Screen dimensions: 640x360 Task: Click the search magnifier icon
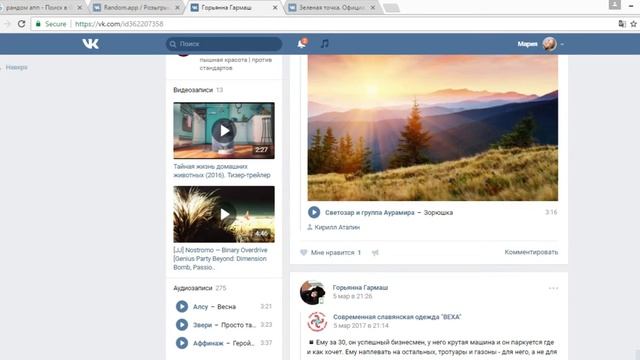(x=173, y=44)
